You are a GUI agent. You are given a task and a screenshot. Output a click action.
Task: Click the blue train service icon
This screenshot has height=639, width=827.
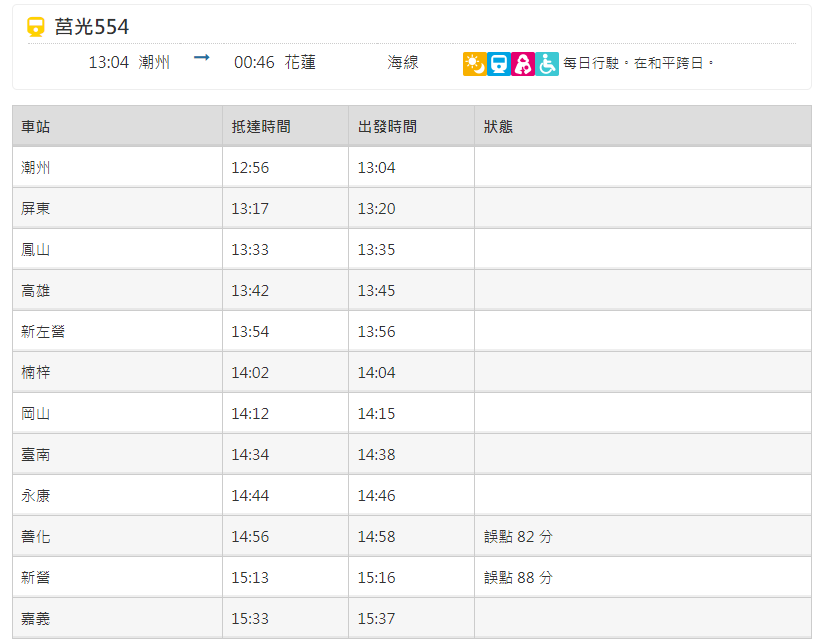pyautogui.click(x=498, y=64)
